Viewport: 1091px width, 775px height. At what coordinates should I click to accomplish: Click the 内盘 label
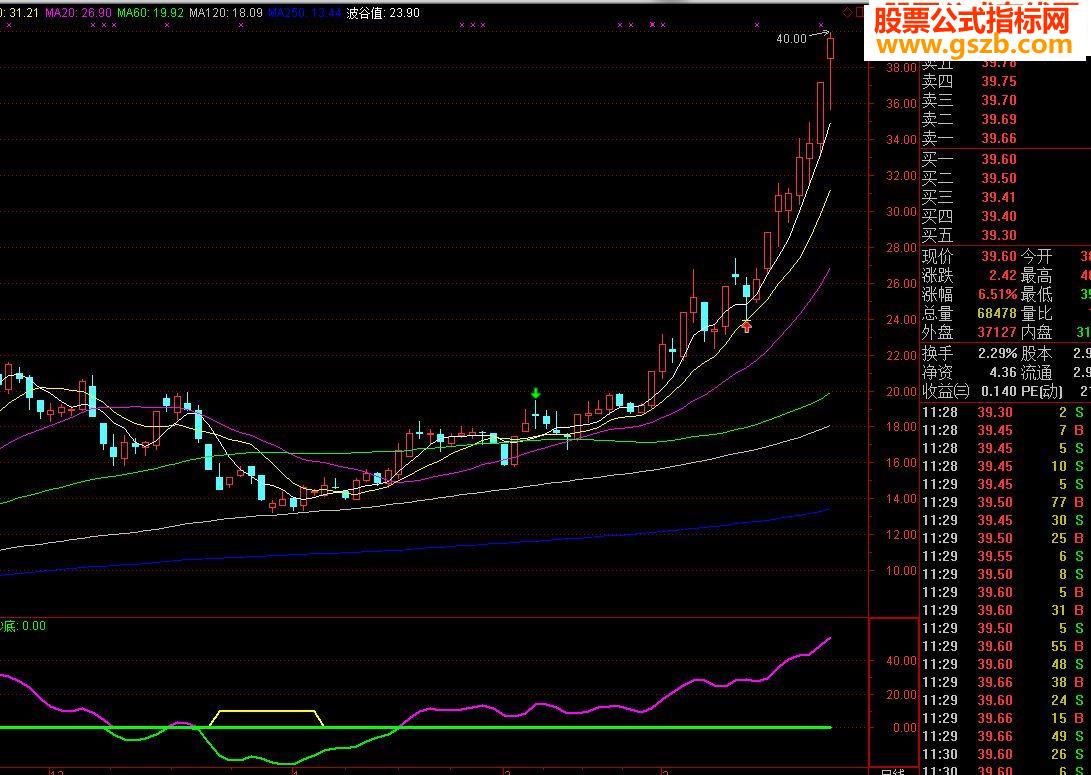point(1037,333)
